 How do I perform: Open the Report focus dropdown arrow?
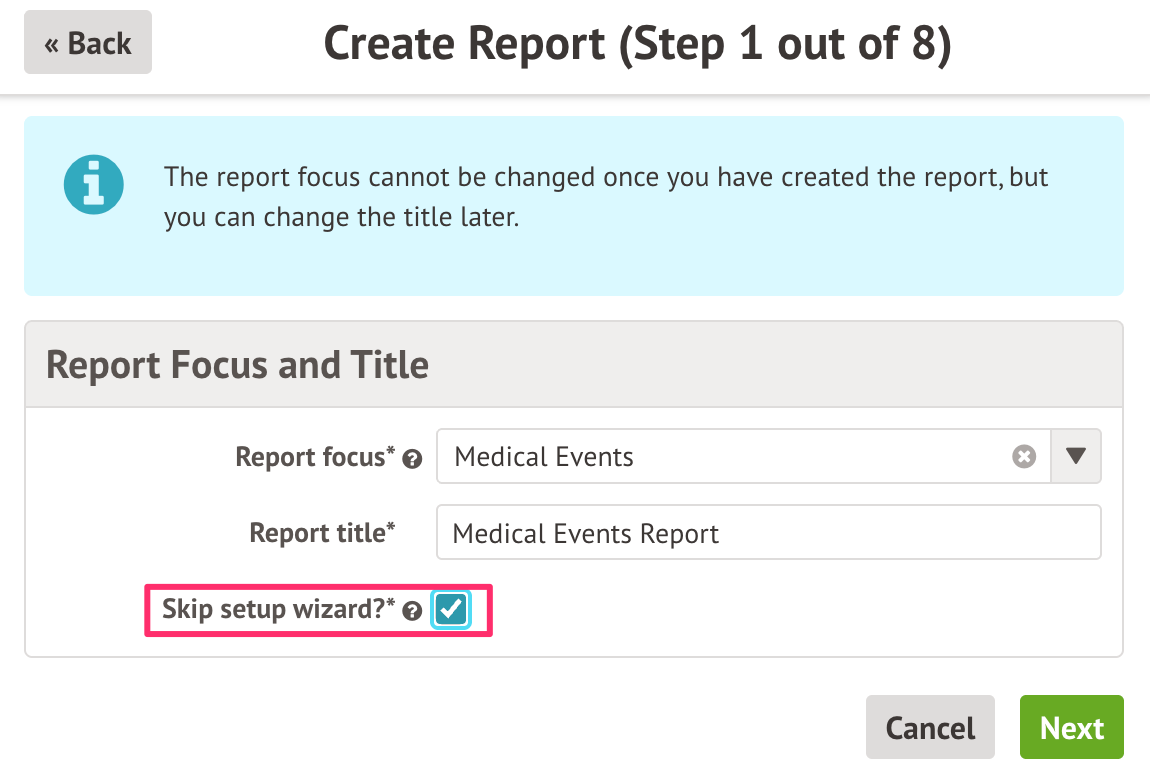point(1076,457)
